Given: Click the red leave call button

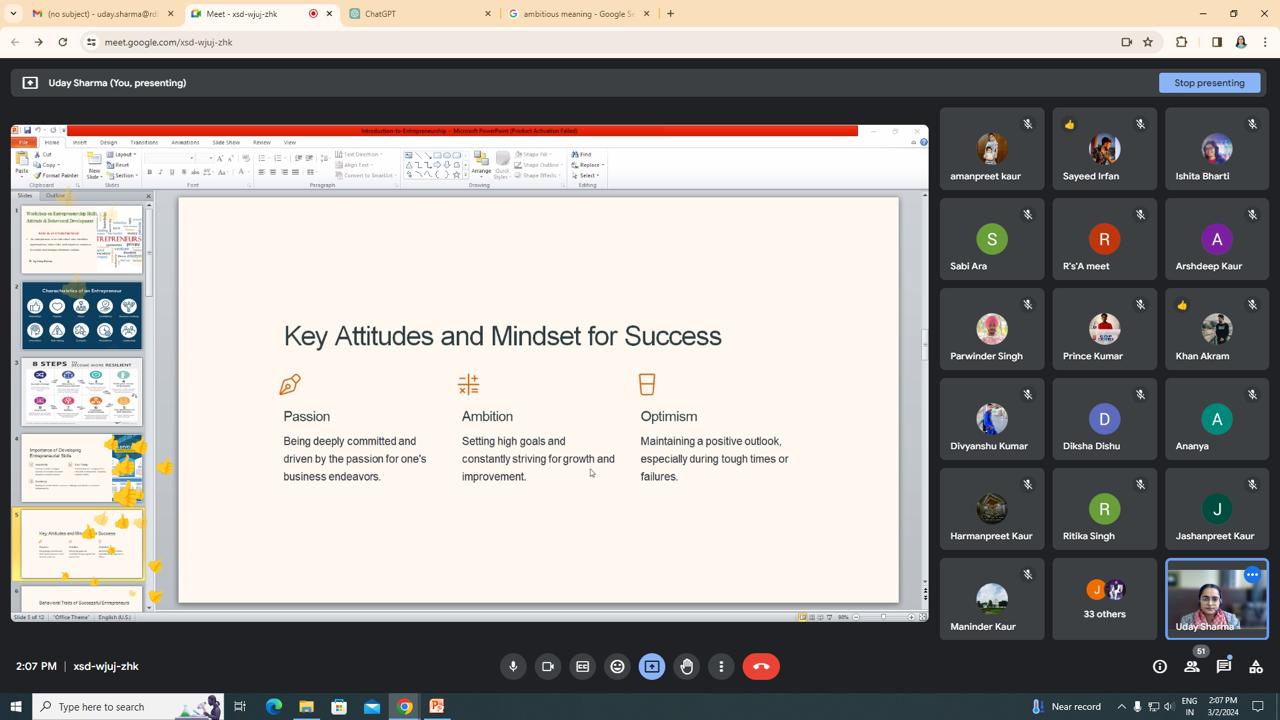Looking at the screenshot, I should [761, 666].
